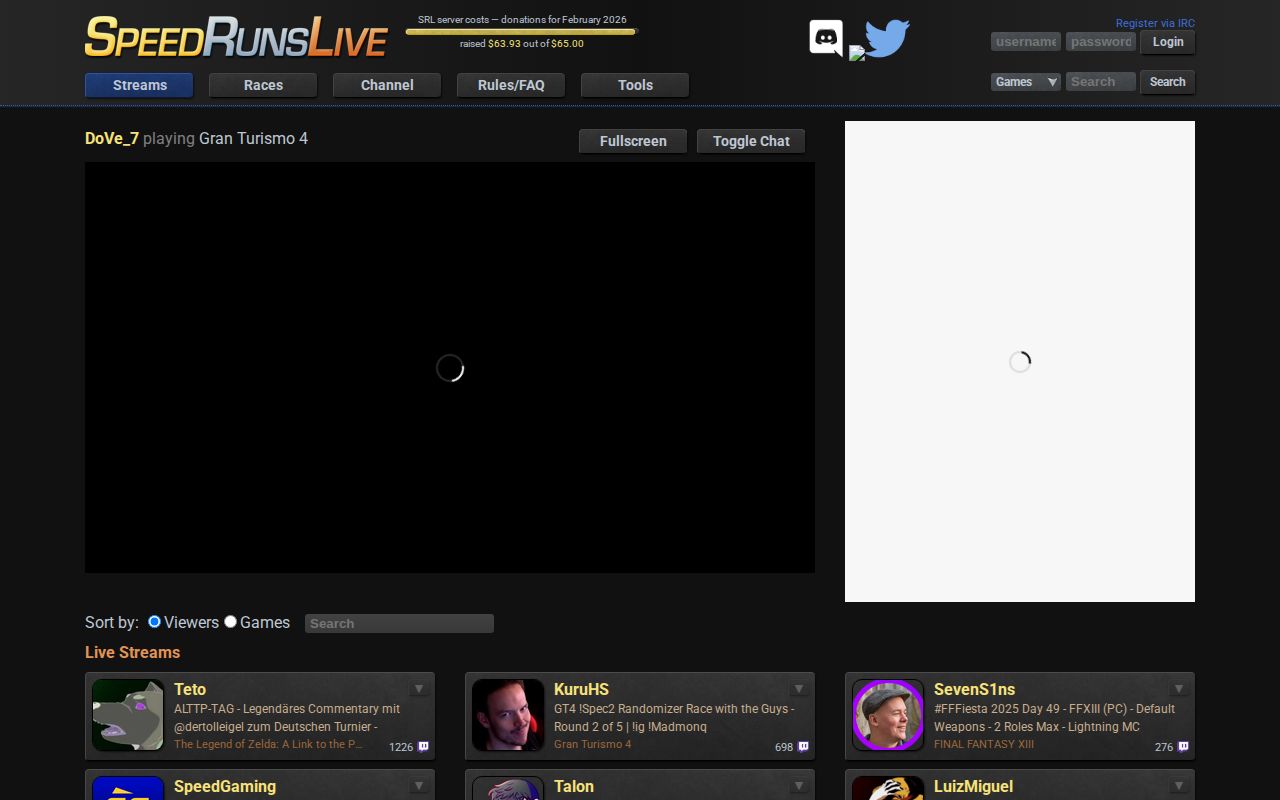
Task: Click the SpeedRunsLive logo
Action: [236, 37]
